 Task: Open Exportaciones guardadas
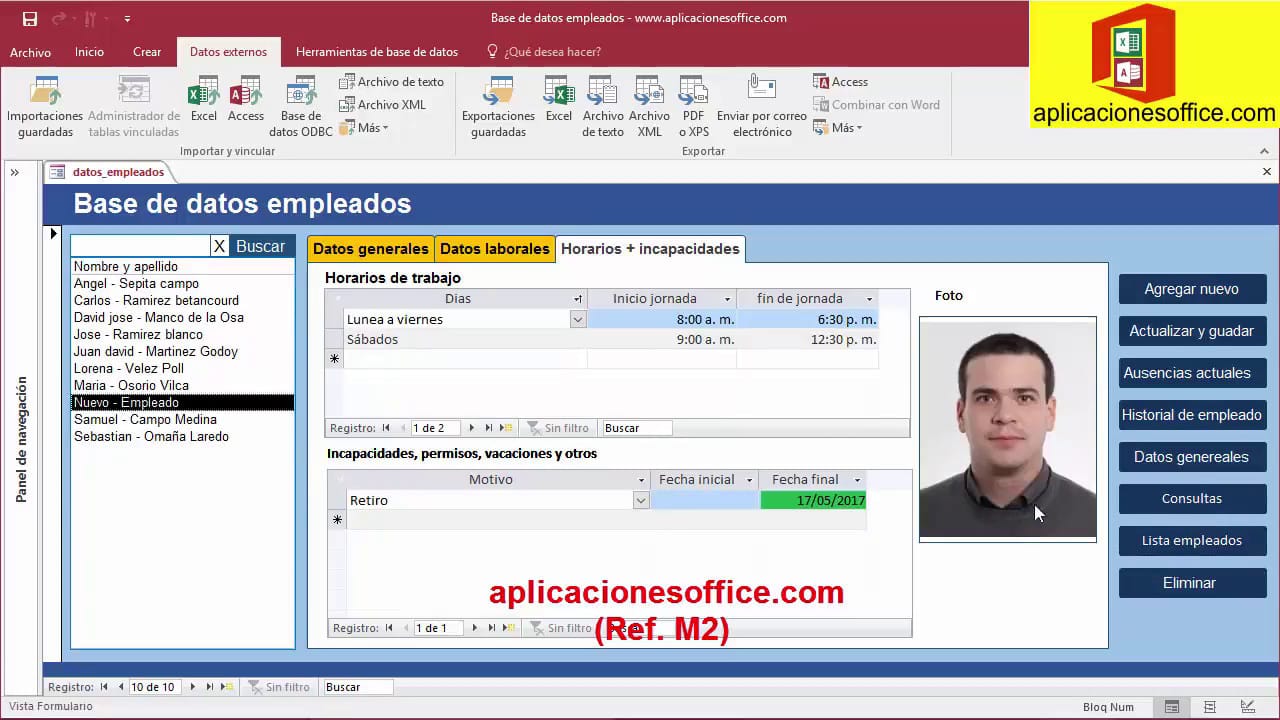click(x=498, y=94)
